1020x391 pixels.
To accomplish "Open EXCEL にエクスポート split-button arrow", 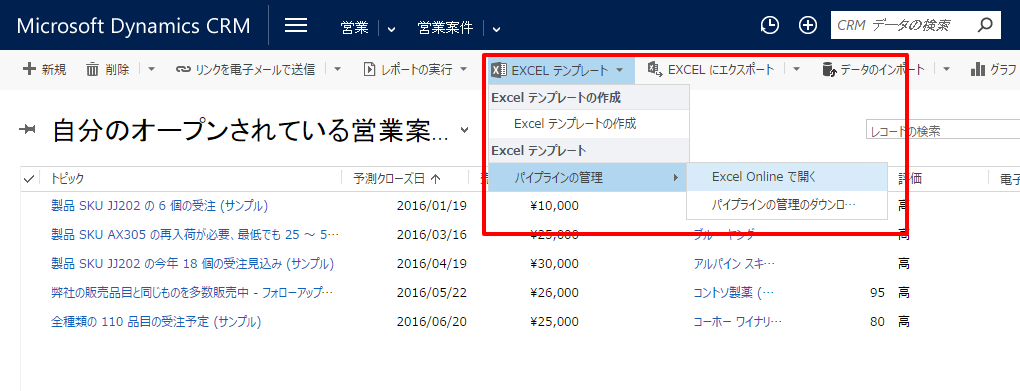I will [797, 69].
